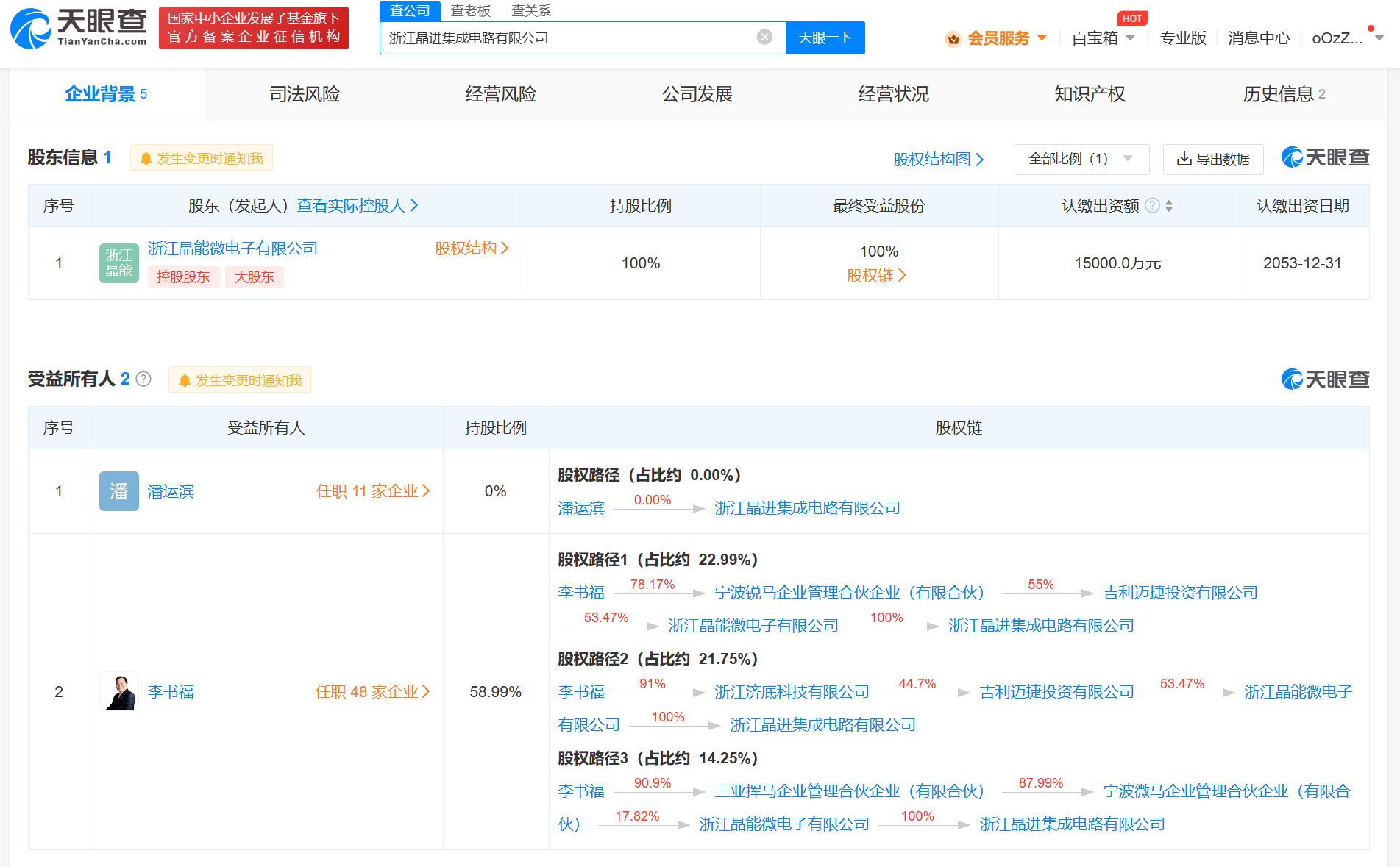Image resolution: width=1400 pixels, height=867 pixels.
Task: Open 吉利迈捷投资有限公司 link in path 1
Action: pyautogui.click(x=1180, y=593)
